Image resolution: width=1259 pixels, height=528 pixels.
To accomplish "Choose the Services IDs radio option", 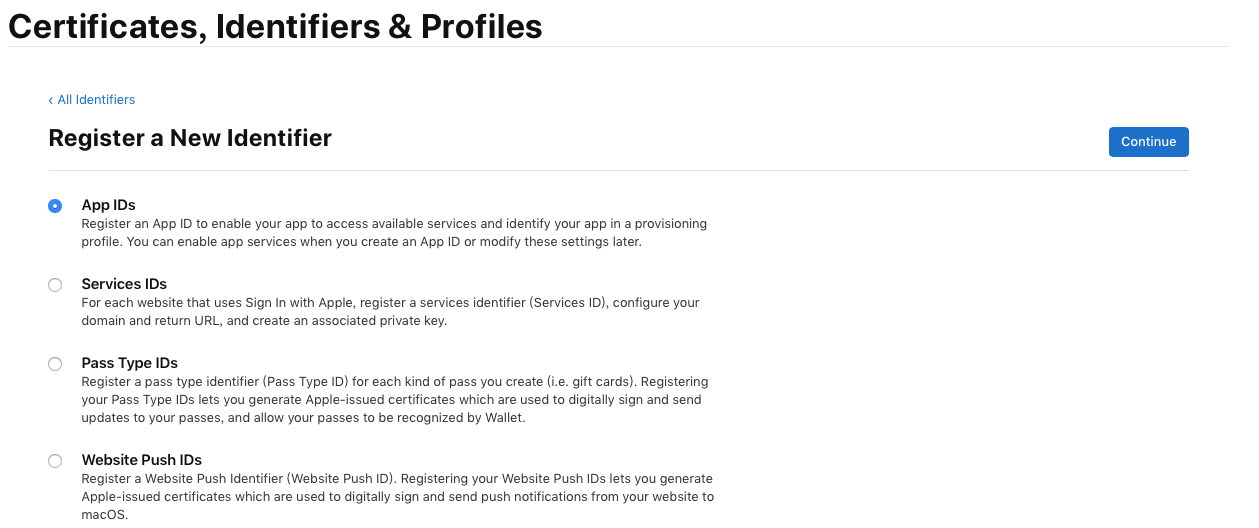I will click(55, 285).
